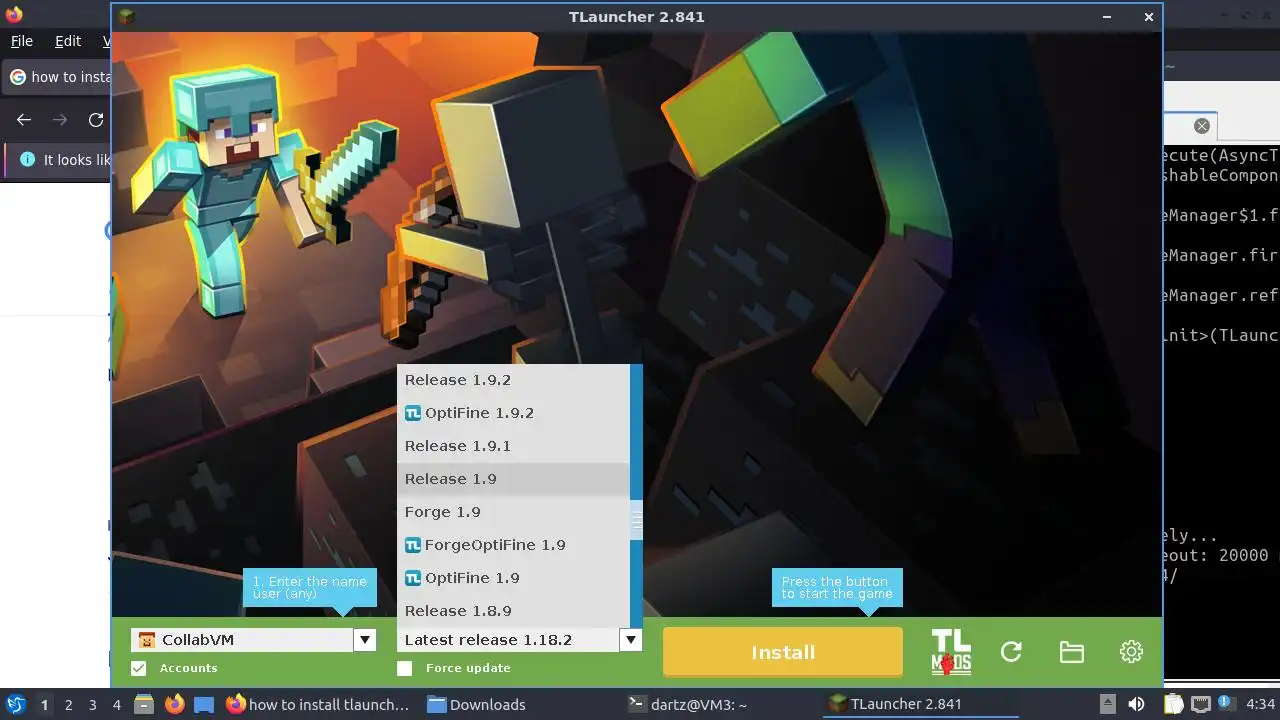Switch to dartz@VM3 terminal in taskbar

pos(687,704)
